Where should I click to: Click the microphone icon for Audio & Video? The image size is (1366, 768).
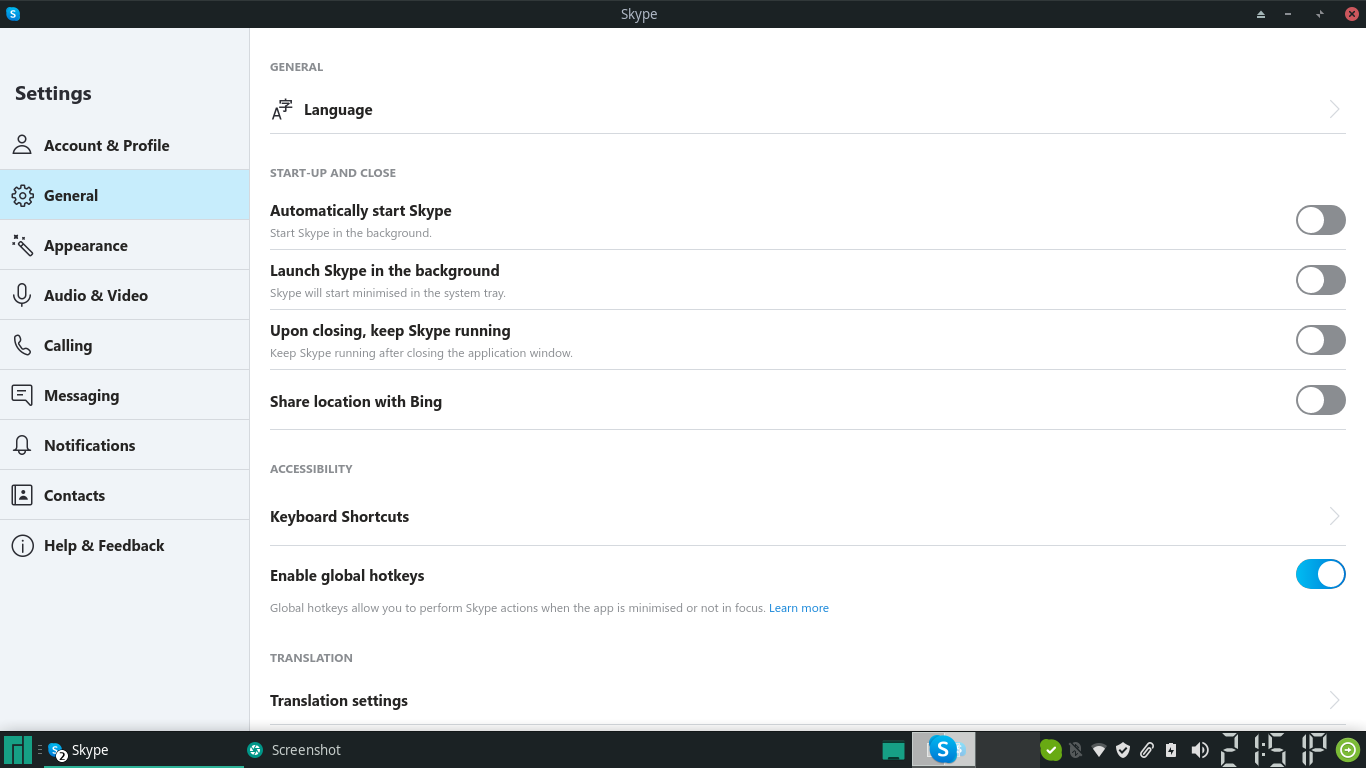pos(22,295)
